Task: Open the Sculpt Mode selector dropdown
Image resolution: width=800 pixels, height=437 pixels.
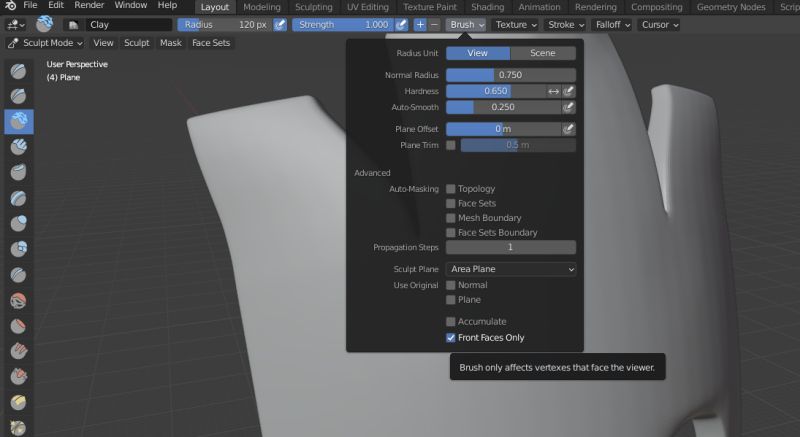Action: click(x=45, y=43)
